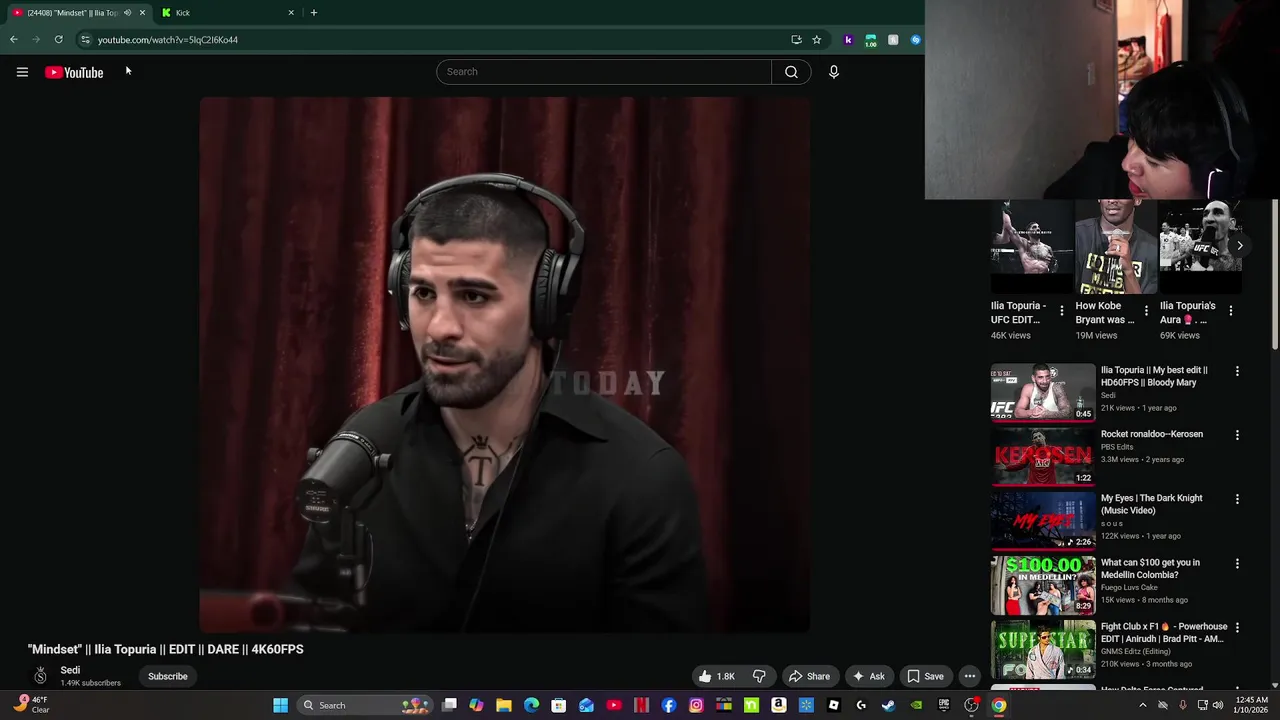This screenshot has width=1280, height=720.
Task: Open options for Ilia Topuria's Aura short
Action: pyautogui.click(x=1231, y=311)
